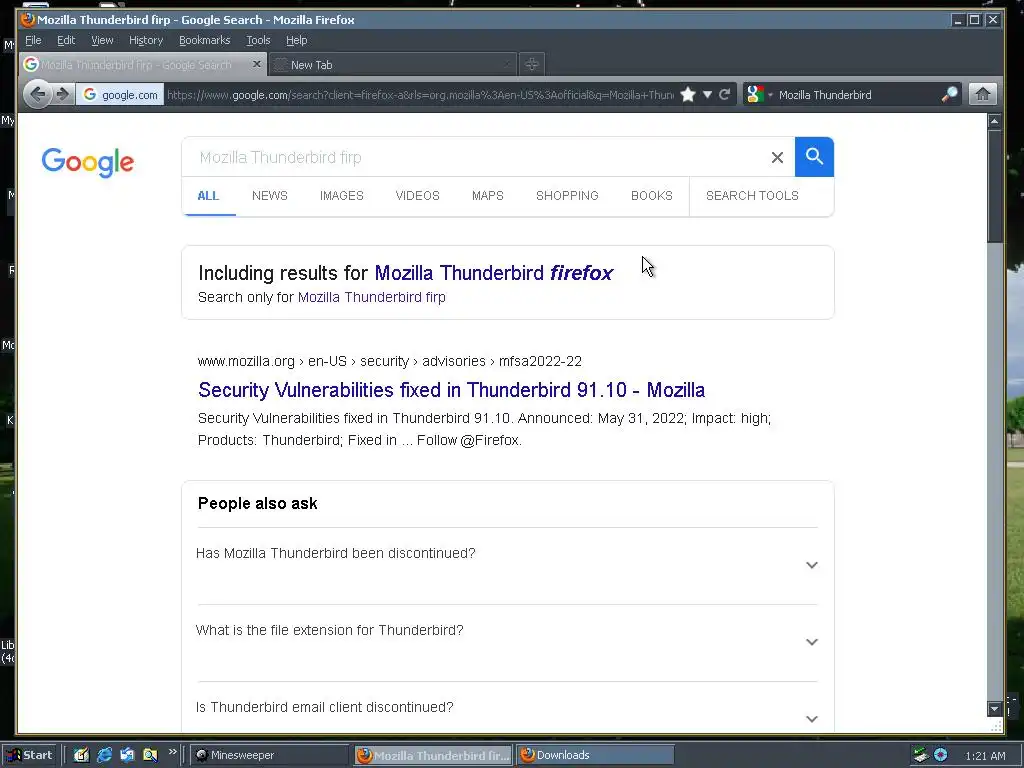Close the Google Search tab
This screenshot has height=768, width=1024.
pos(257,64)
